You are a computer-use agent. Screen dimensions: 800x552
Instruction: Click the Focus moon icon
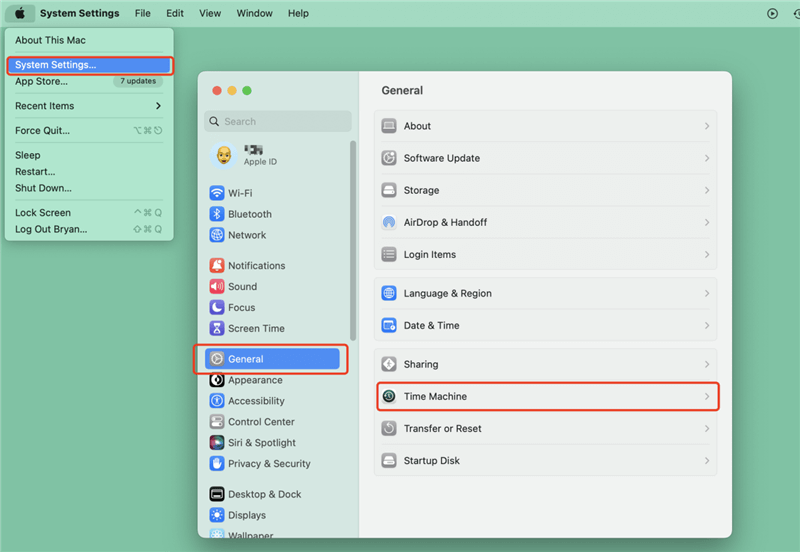217,307
